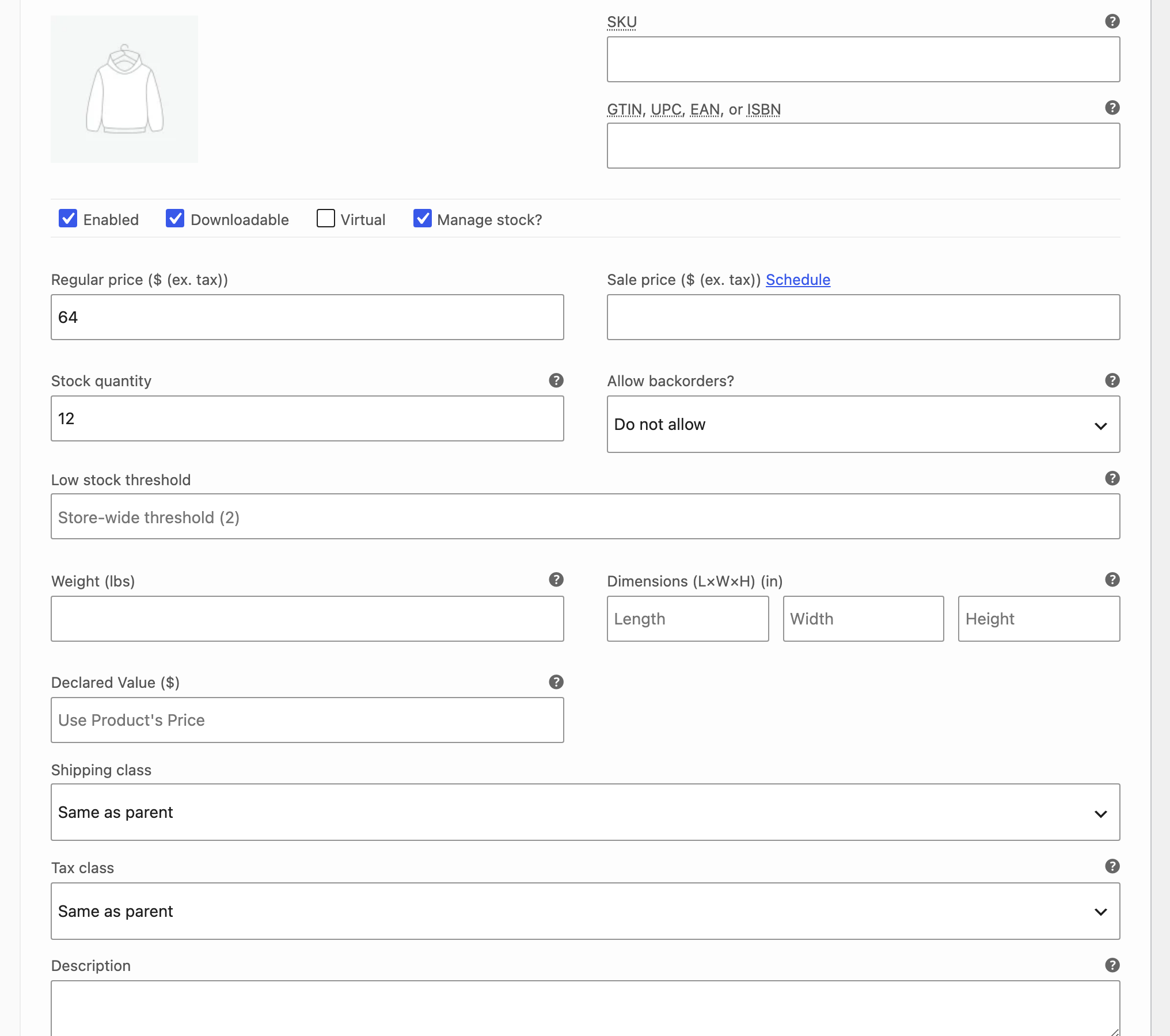
Task: Focus the Height dimension field
Action: 1039,619
